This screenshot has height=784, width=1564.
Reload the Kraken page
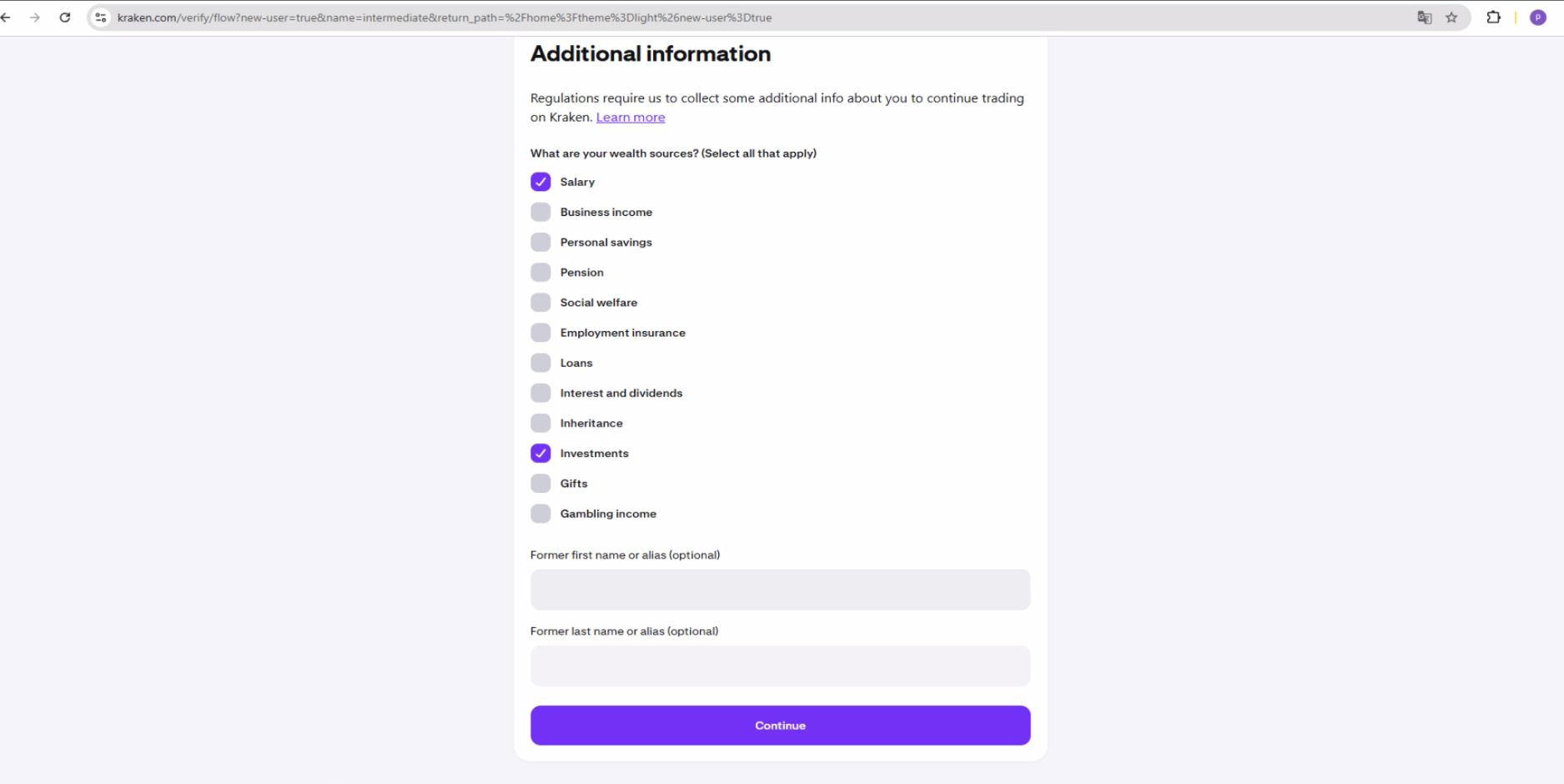click(65, 18)
